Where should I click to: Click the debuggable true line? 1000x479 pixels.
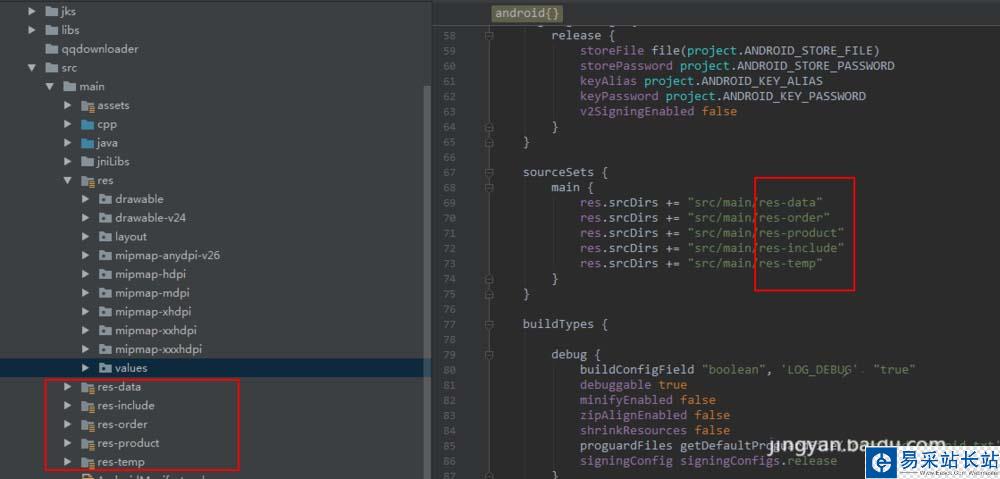(x=633, y=385)
